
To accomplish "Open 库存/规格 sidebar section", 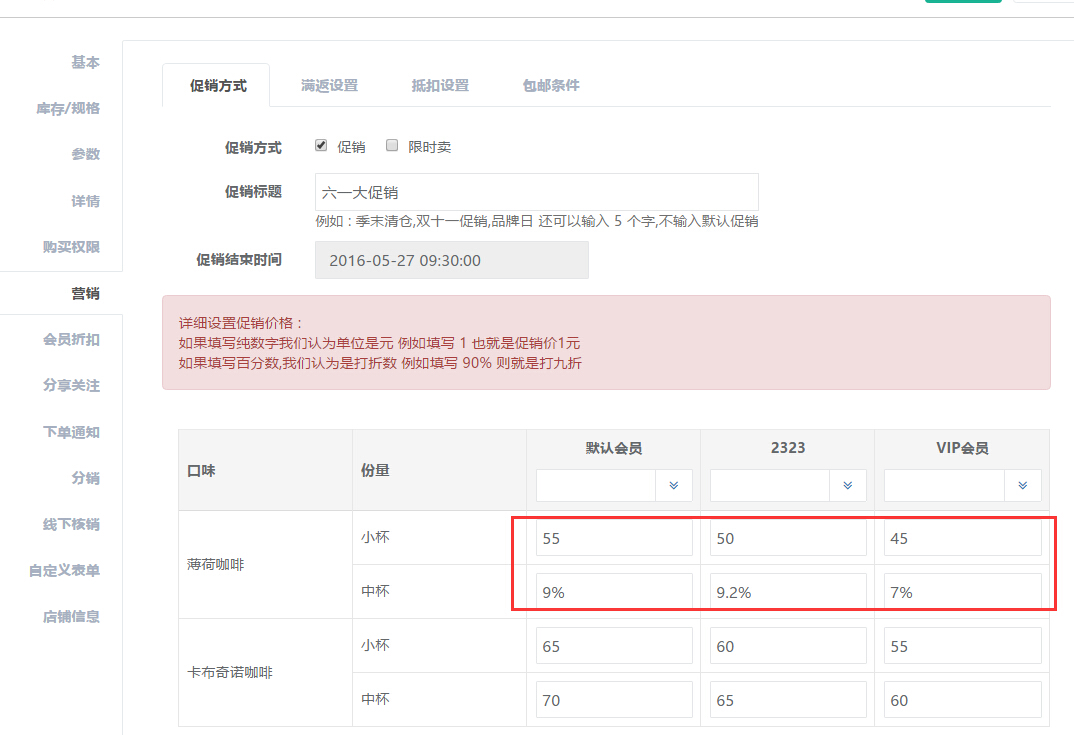I will coord(68,108).
